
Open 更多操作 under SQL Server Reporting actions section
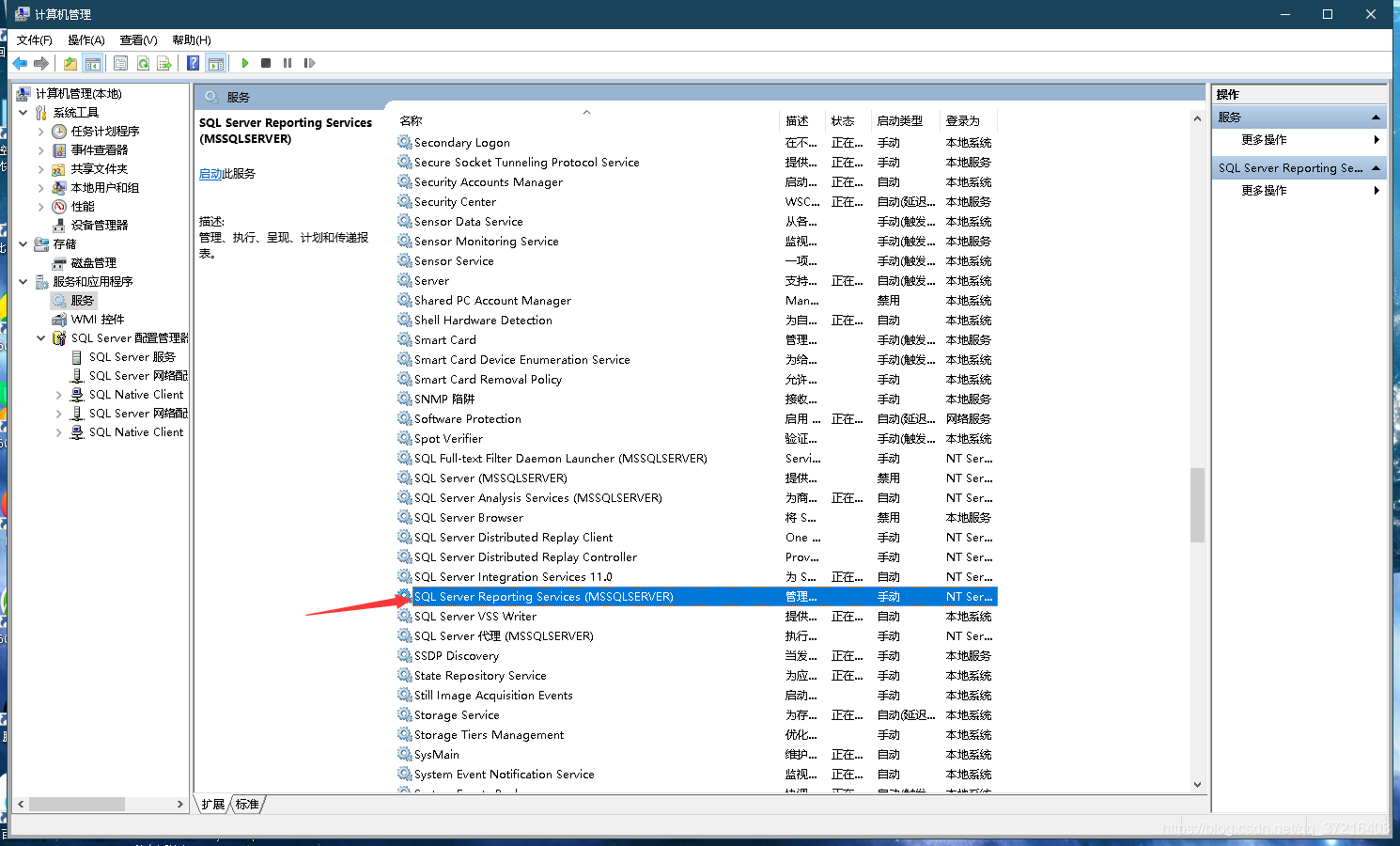[1264, 191]
